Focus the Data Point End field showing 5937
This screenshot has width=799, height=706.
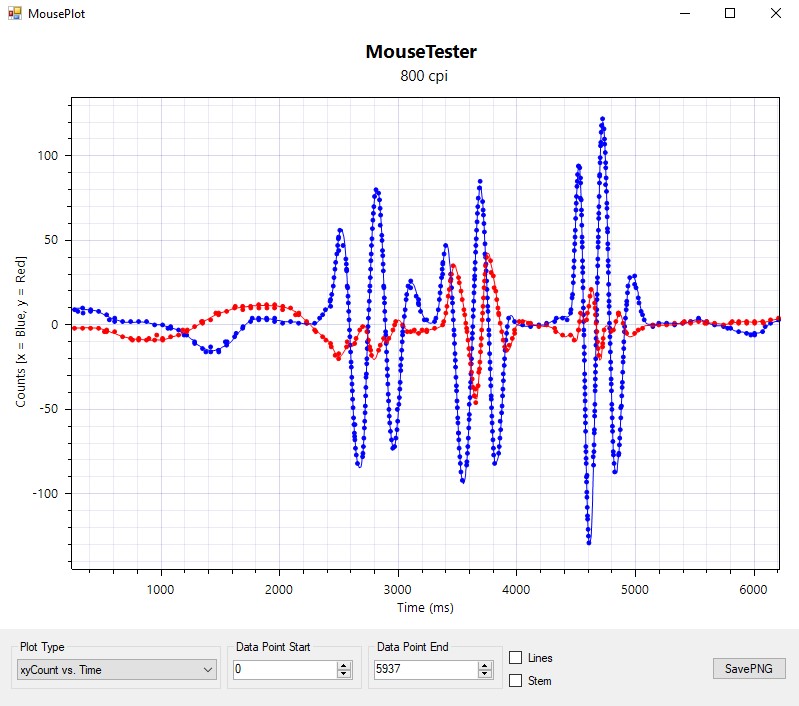click(x=425, y=670)
